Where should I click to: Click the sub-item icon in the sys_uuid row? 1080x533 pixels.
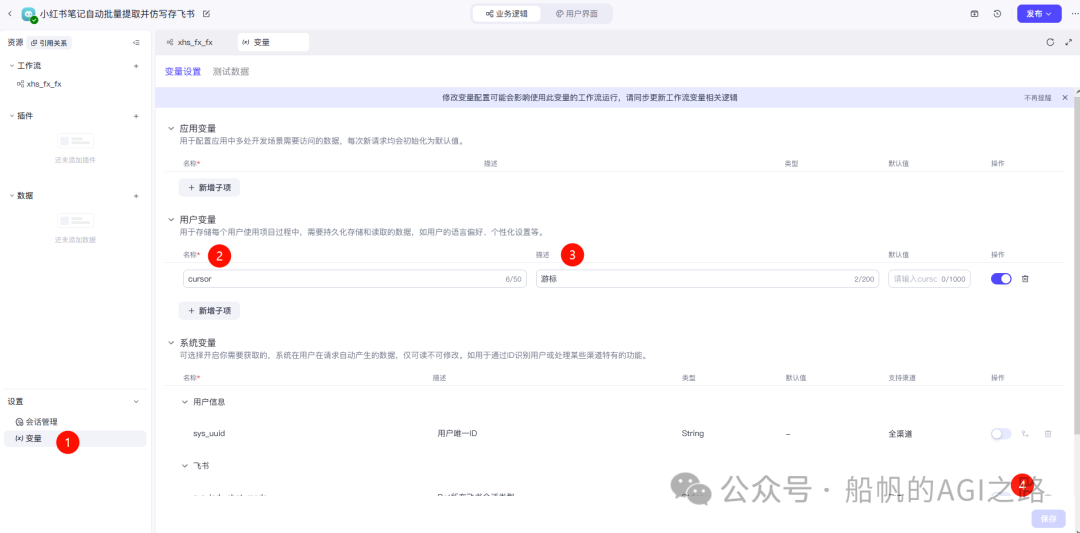(x=1026, y=434)
